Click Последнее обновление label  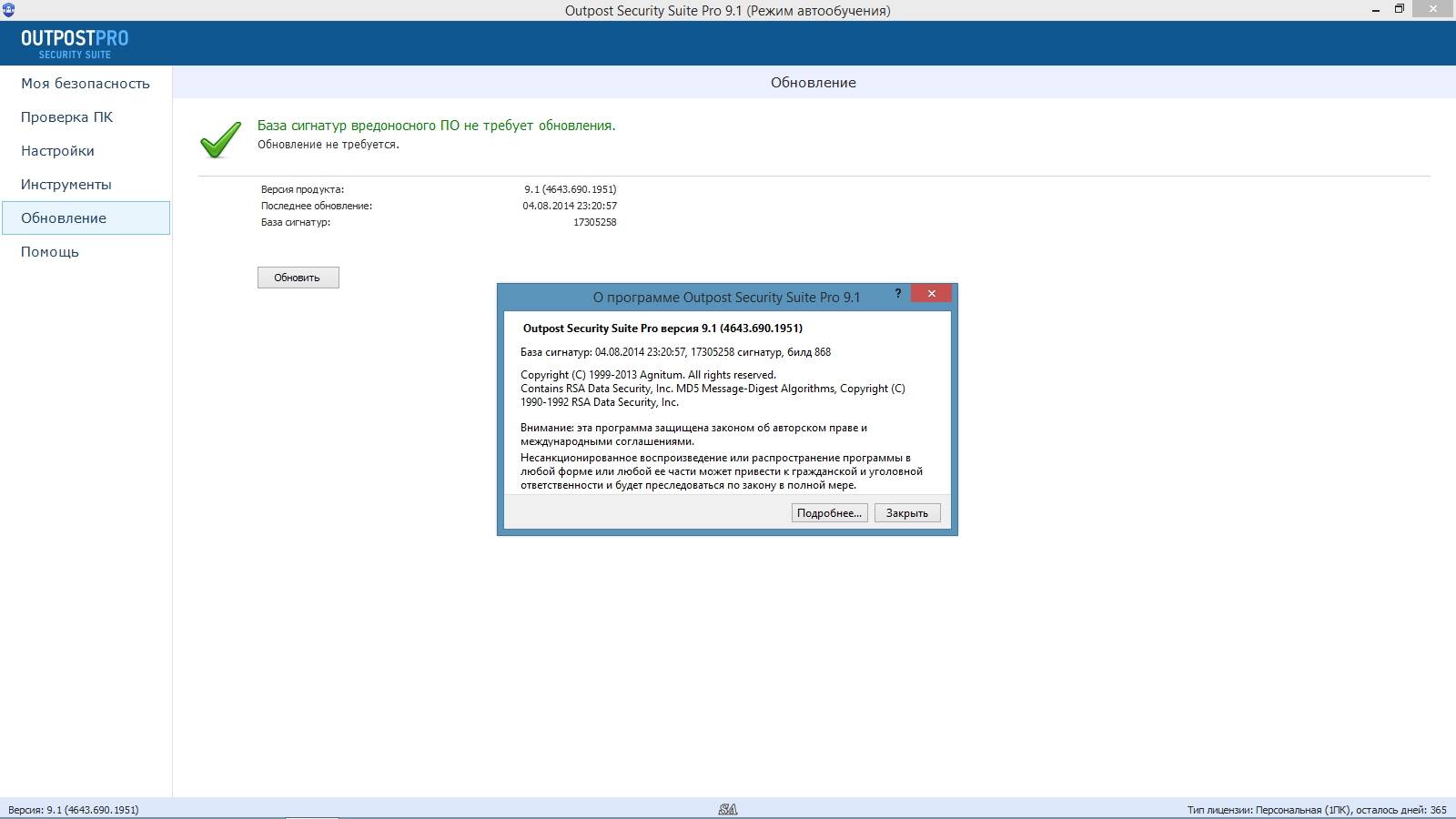coord(317,206)
